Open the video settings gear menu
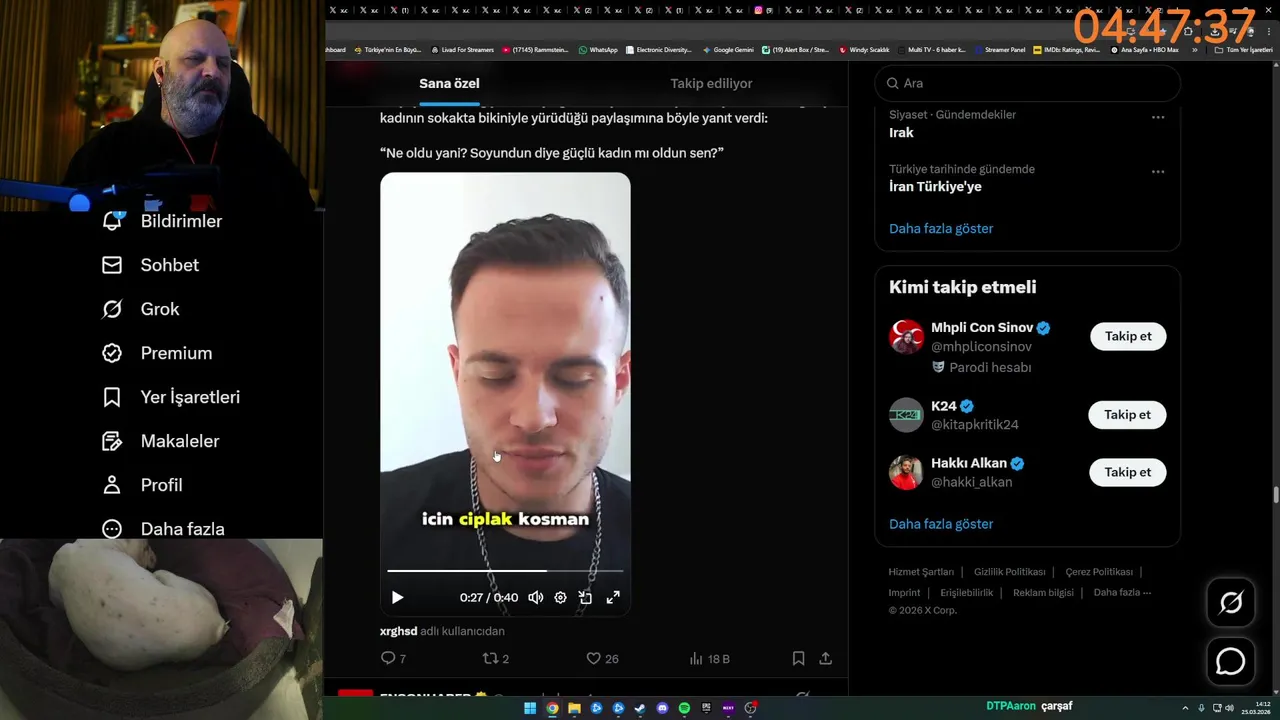Viewport: 1280px width, 720px height. (x=560, y=597)
